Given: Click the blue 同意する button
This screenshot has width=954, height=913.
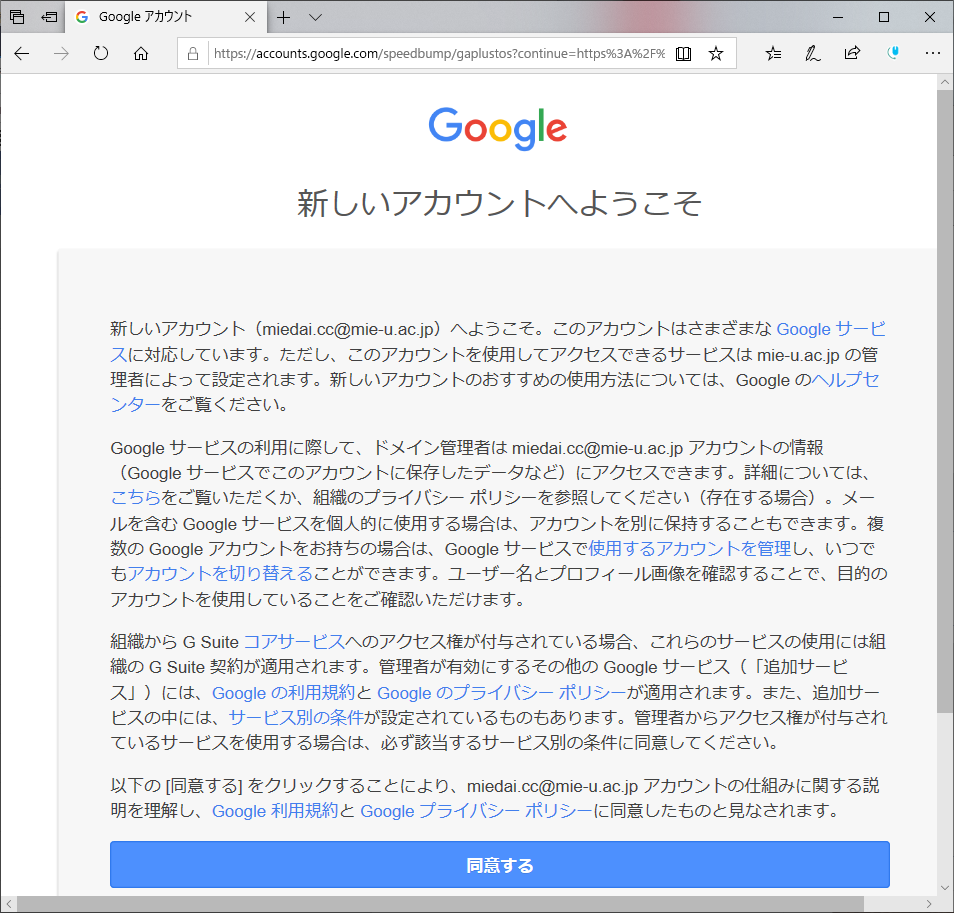Looking at the screenshot, I should 500,864.
